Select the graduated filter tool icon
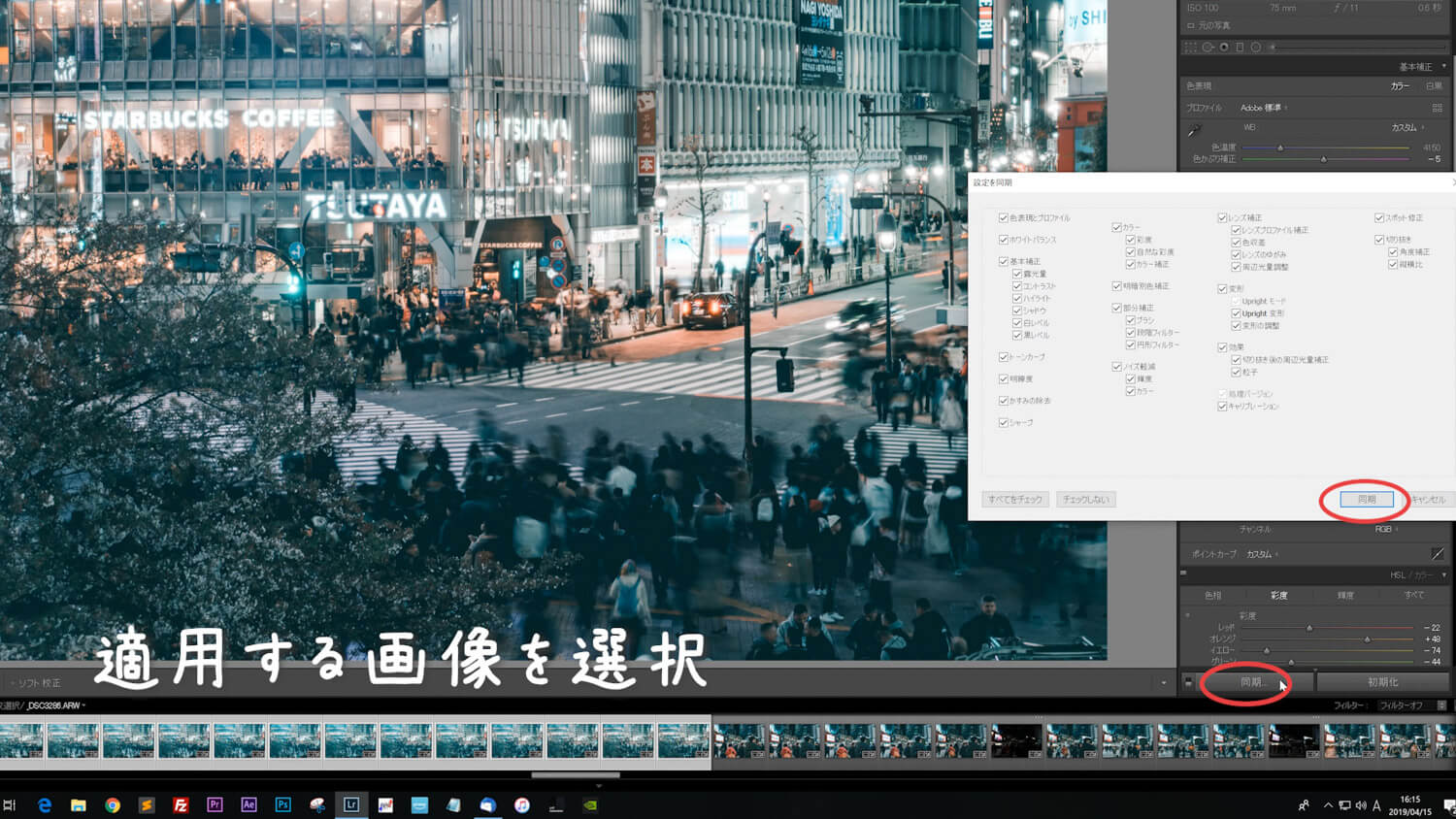Image resolution: width=1456 pixels, height=819 pixels. pos(1240,47)
